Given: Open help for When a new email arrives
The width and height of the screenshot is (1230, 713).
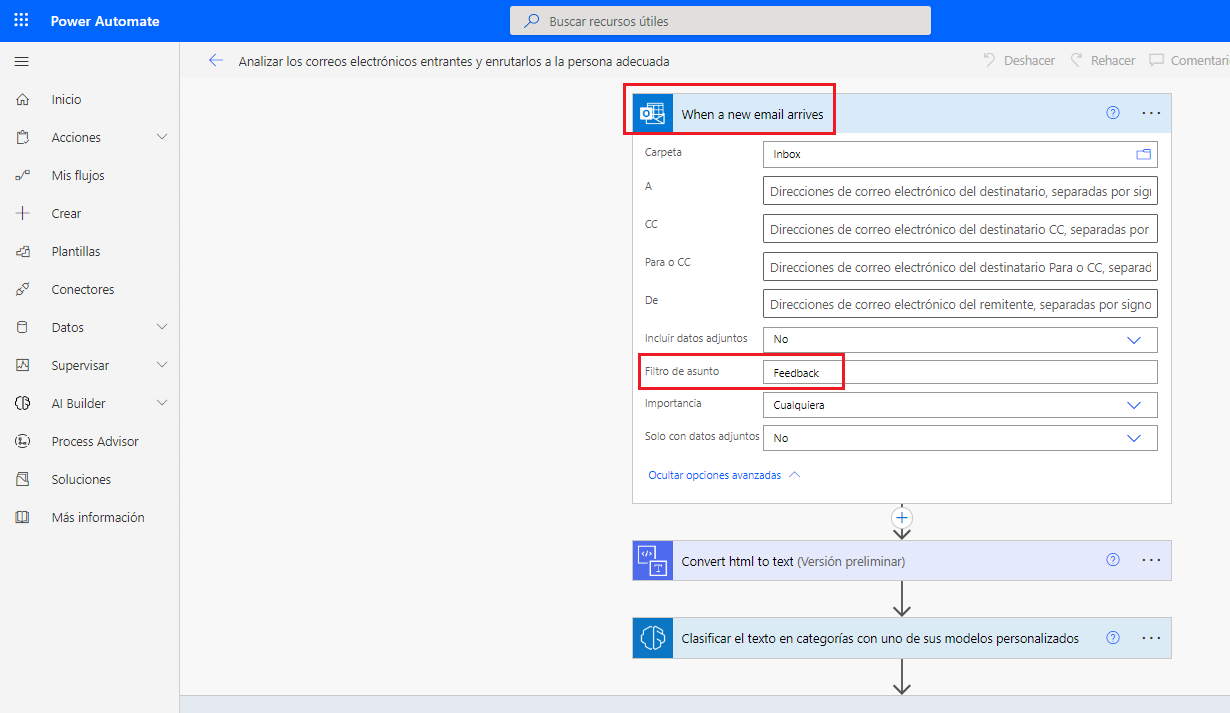Looking at the screenshot, I should tap(1113, 113).
